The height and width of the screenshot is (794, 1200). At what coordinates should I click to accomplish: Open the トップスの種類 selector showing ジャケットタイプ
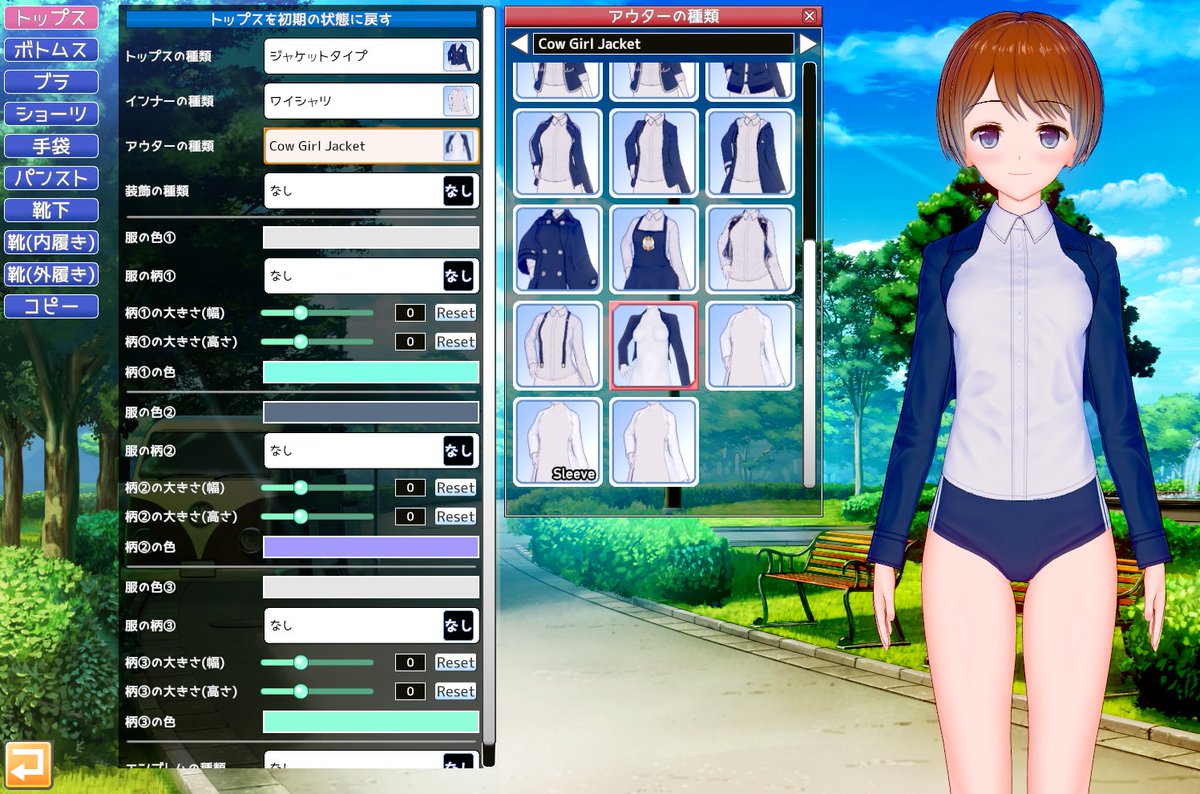click(371, 56)
